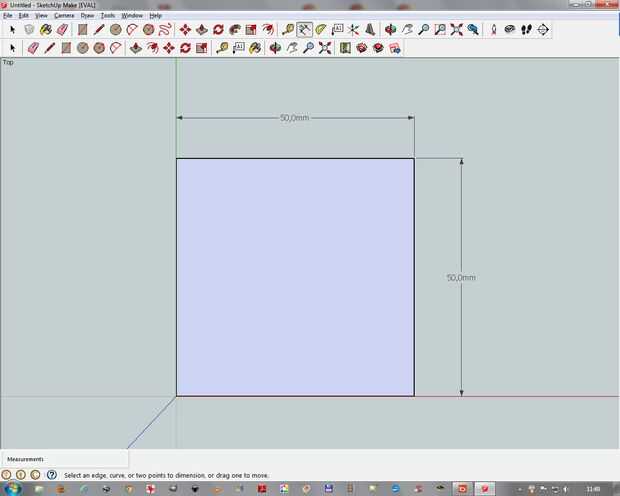Click Add Location map icon

[x=345, y=48]
